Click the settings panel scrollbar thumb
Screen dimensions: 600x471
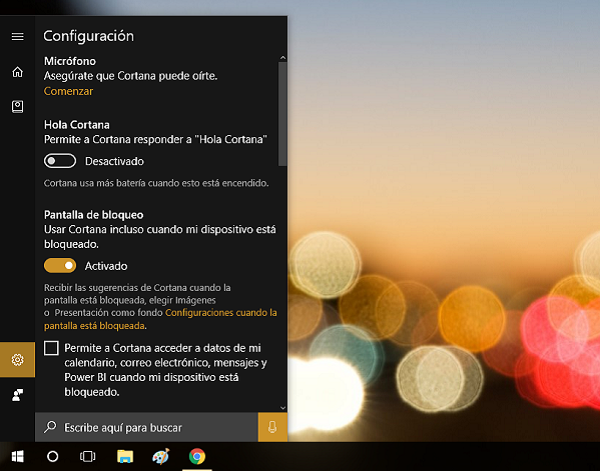pyautogui.click(x=283, y=110)
